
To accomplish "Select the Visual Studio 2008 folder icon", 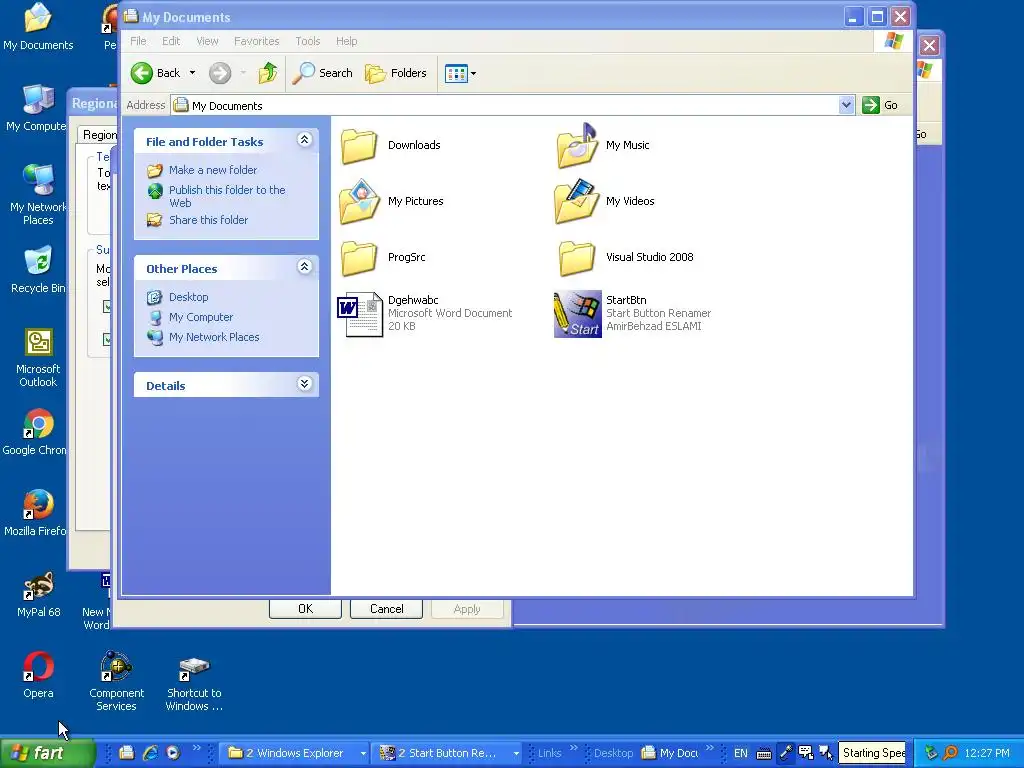I will pos(577,257).
